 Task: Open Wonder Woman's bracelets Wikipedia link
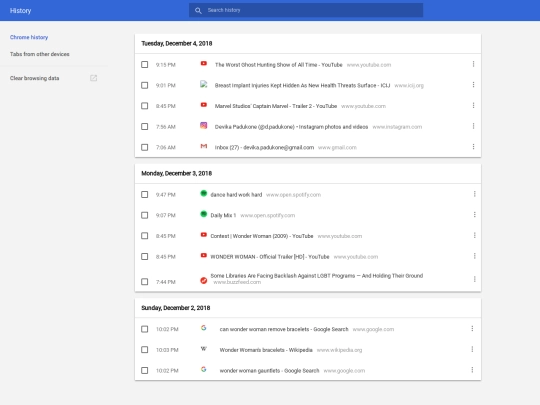pyautogui.click(x=266, y=350)
